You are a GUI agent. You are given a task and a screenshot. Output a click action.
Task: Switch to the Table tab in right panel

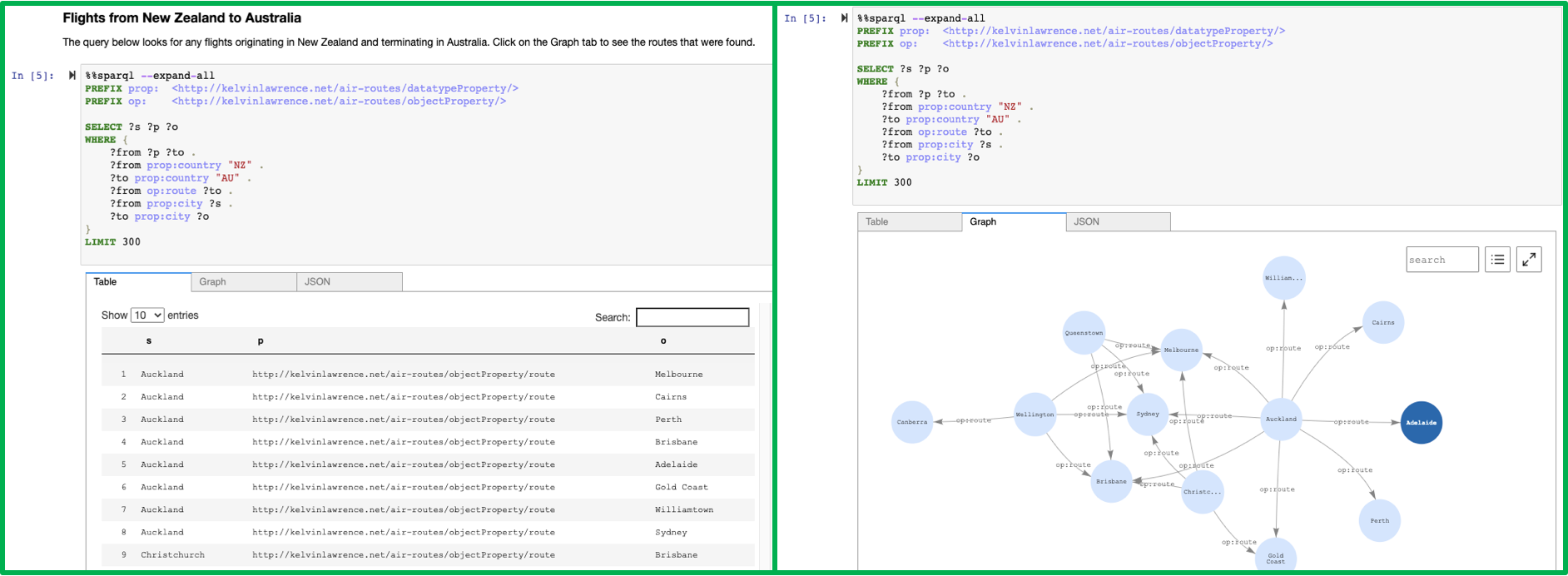(x=910, y=222)
